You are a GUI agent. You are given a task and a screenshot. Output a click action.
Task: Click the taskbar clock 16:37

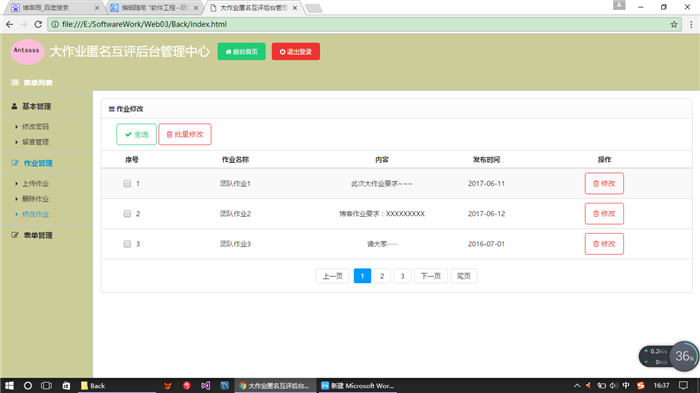coord(662,385)
